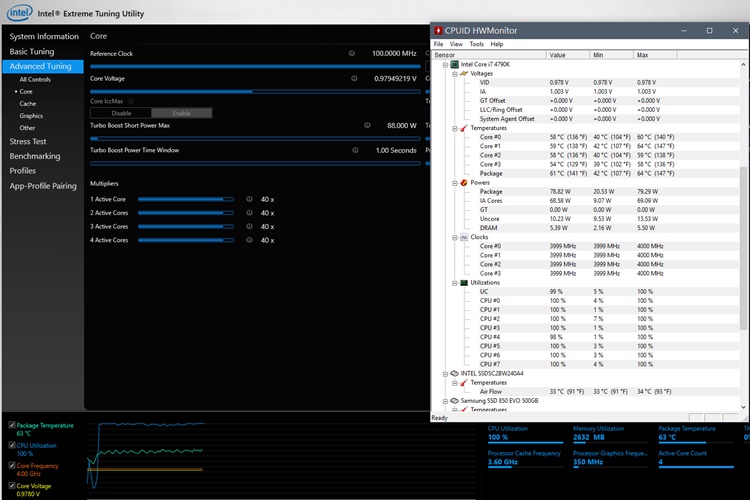The width and height of the screenshot is (750, 500).
Task: Click the Sensor column header in HWMonitor
Action: coord(489,55)
